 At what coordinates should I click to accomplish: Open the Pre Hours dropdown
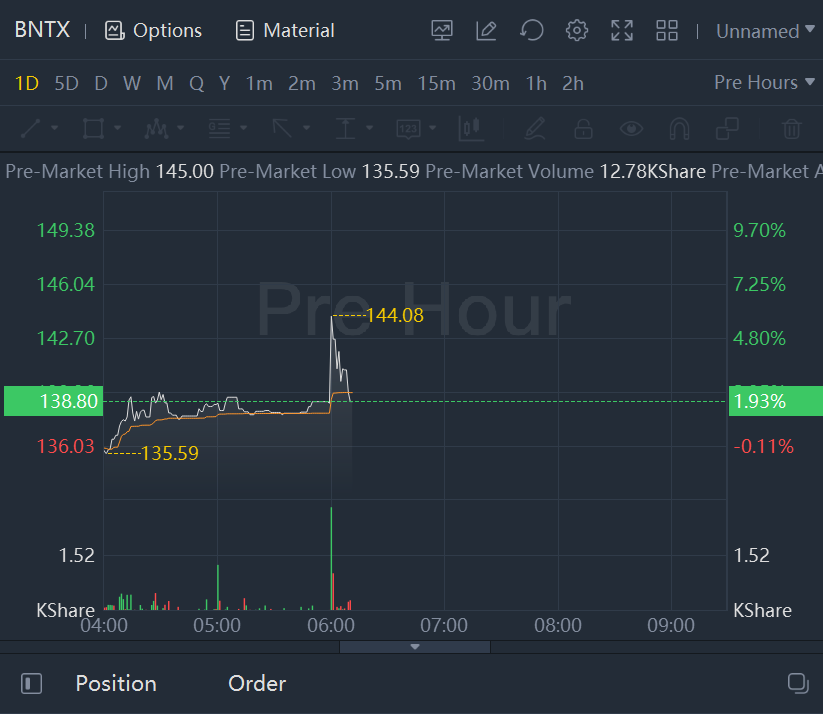pyautogui.click(x=765, y=83)
